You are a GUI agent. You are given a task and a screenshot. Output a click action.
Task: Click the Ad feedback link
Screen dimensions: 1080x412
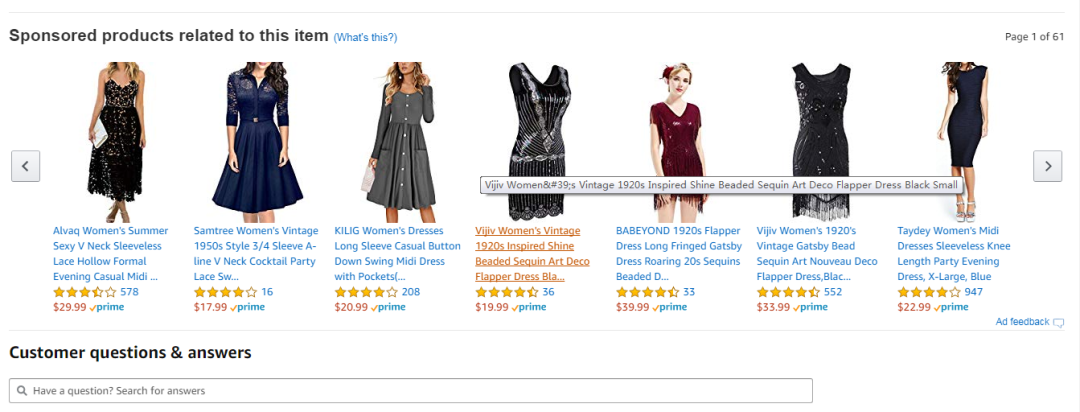1022,322
